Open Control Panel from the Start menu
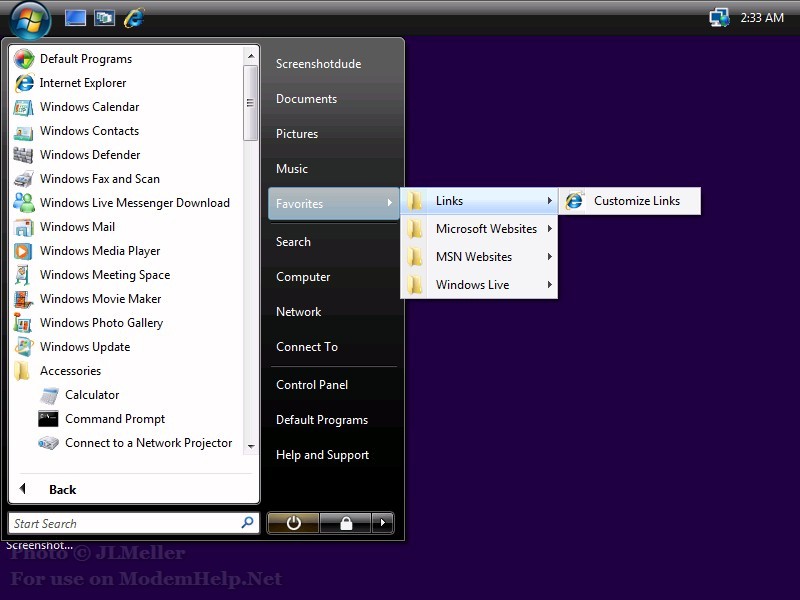The height and width of the screenshot is (600, 800). coord(312,385)
